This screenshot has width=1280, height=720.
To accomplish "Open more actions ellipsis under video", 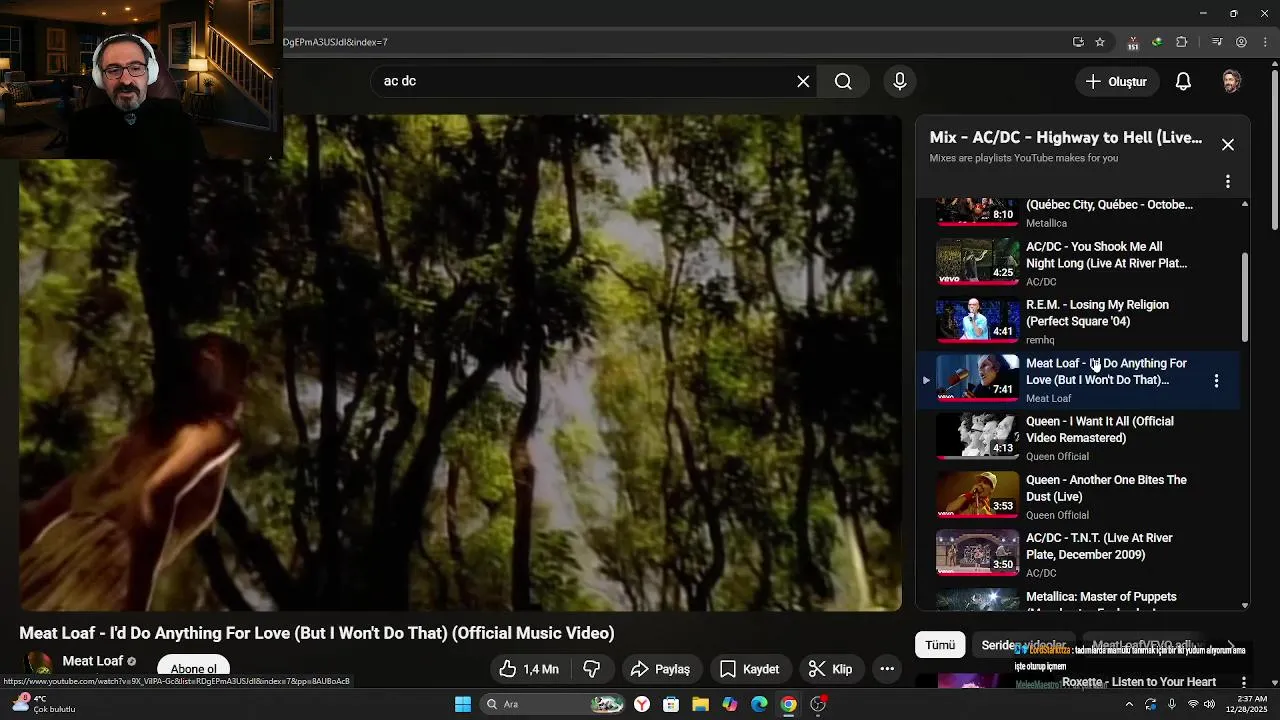I will click(887, 669).
